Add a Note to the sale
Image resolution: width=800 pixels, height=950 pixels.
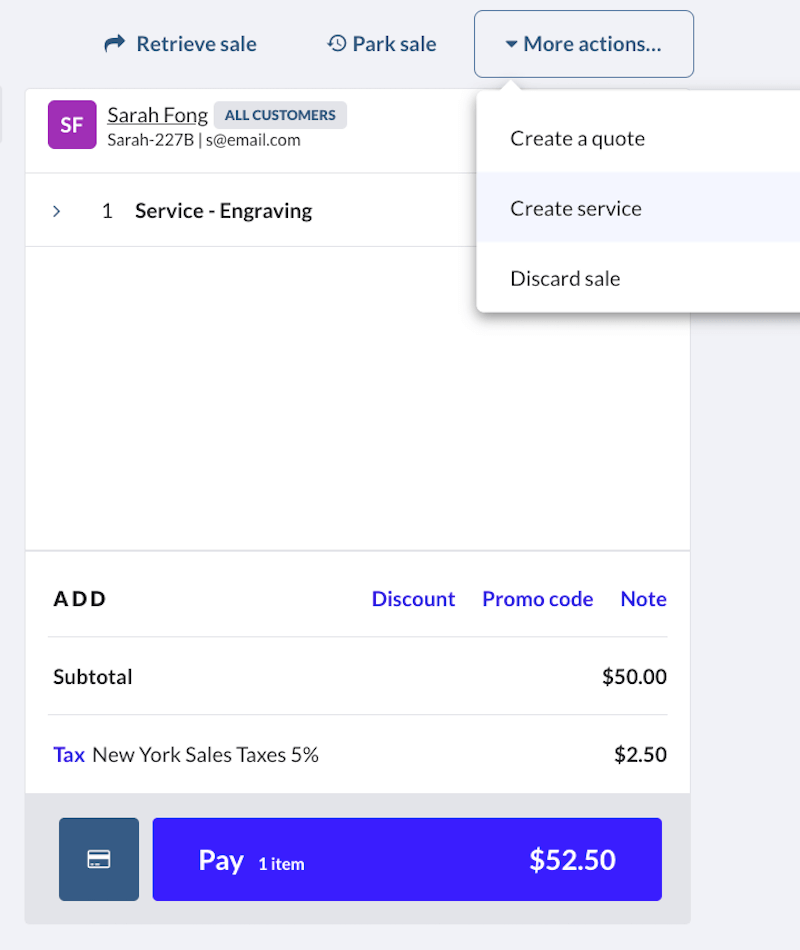[643, 598]
